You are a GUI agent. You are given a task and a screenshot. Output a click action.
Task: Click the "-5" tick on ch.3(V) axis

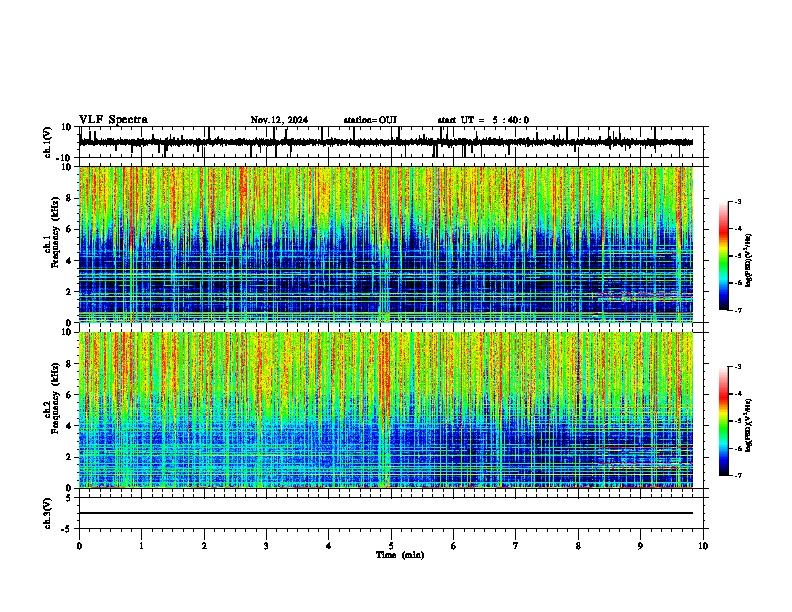tap(67, 529)
